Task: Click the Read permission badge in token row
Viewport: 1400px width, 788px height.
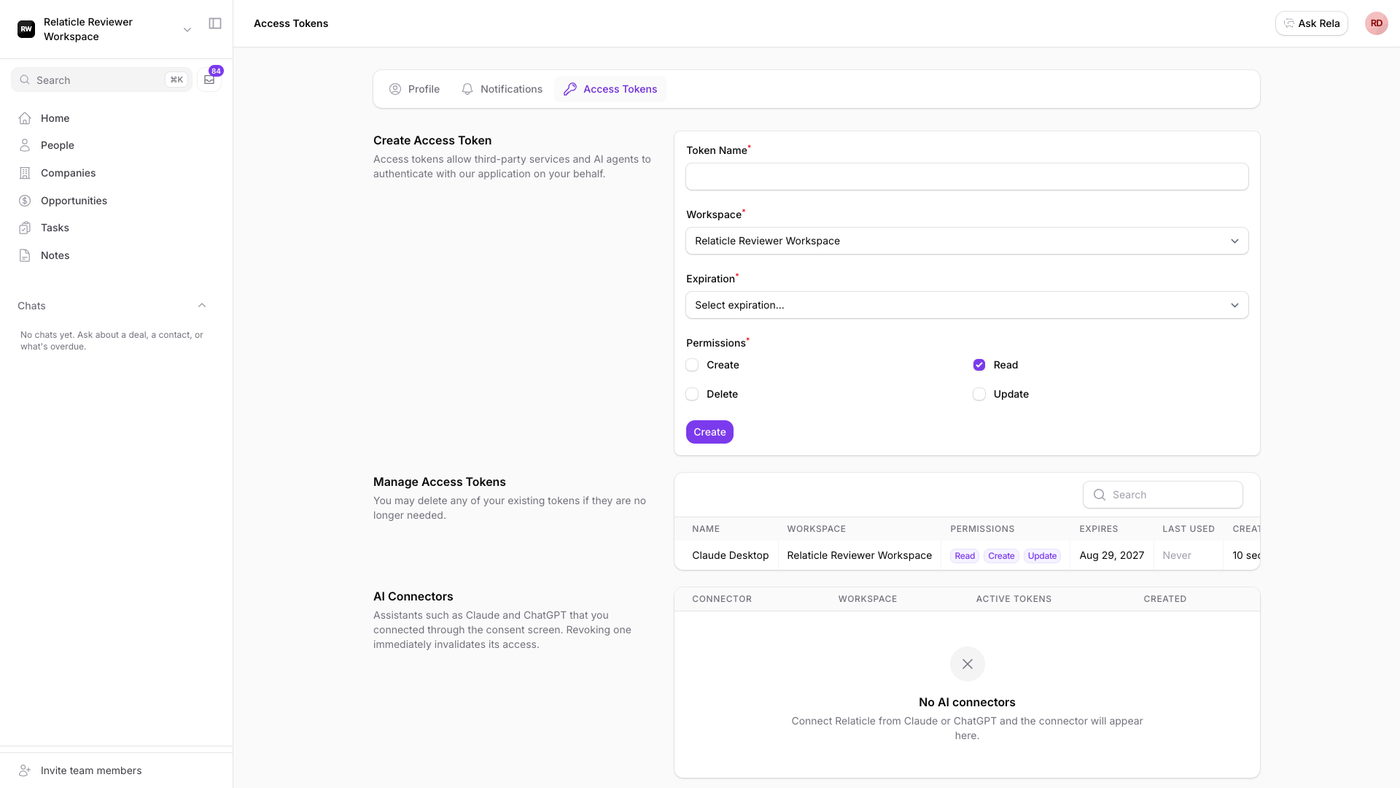Action: (x=964, y=556)
